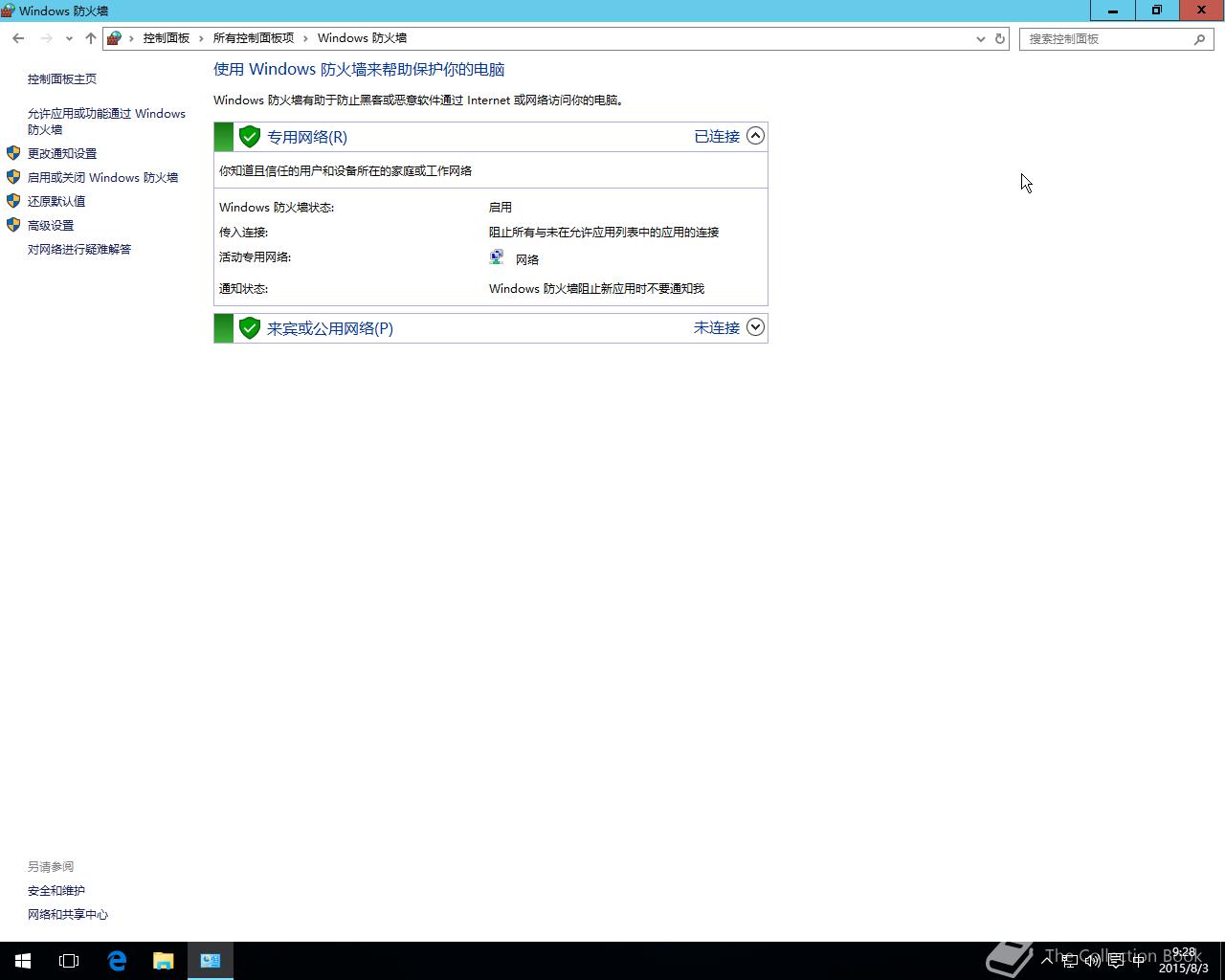Refresh the control panel page
The image size is (1225, 980).
[1000, 38]
